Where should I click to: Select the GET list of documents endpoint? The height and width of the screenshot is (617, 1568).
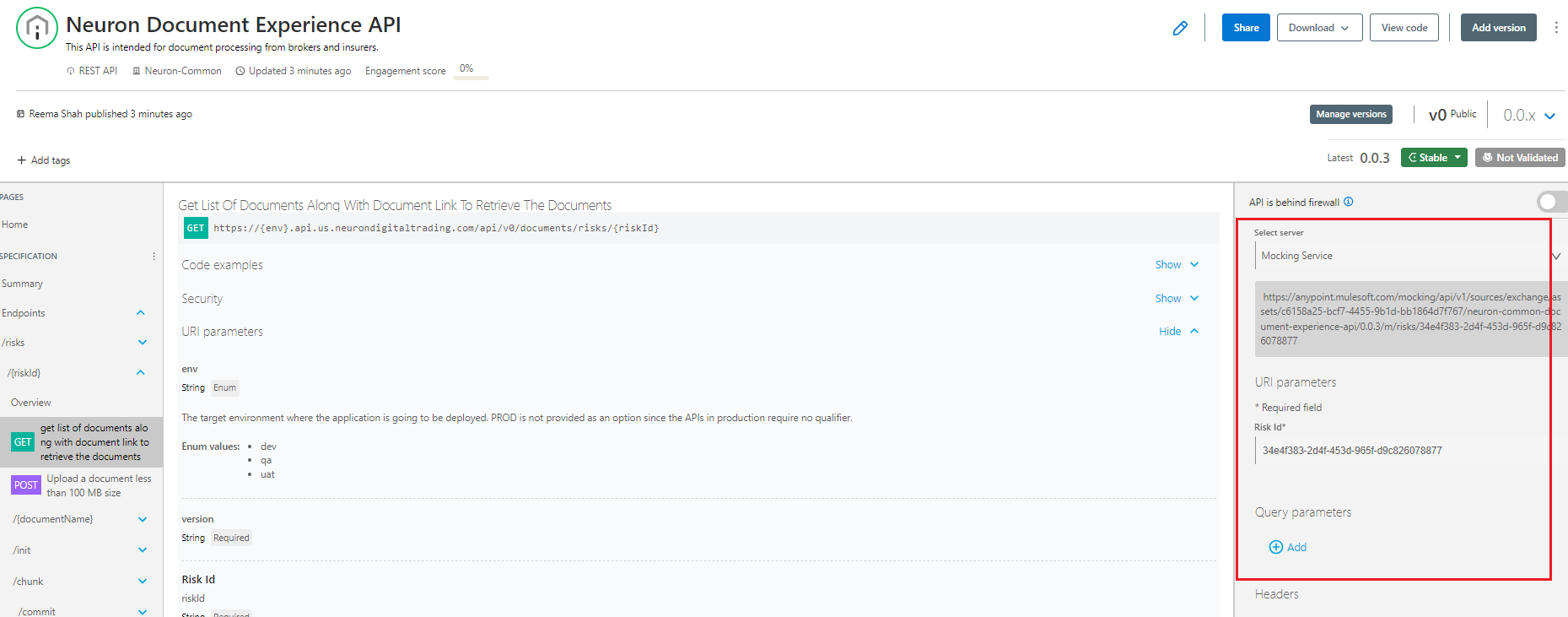tap(81, 442)
